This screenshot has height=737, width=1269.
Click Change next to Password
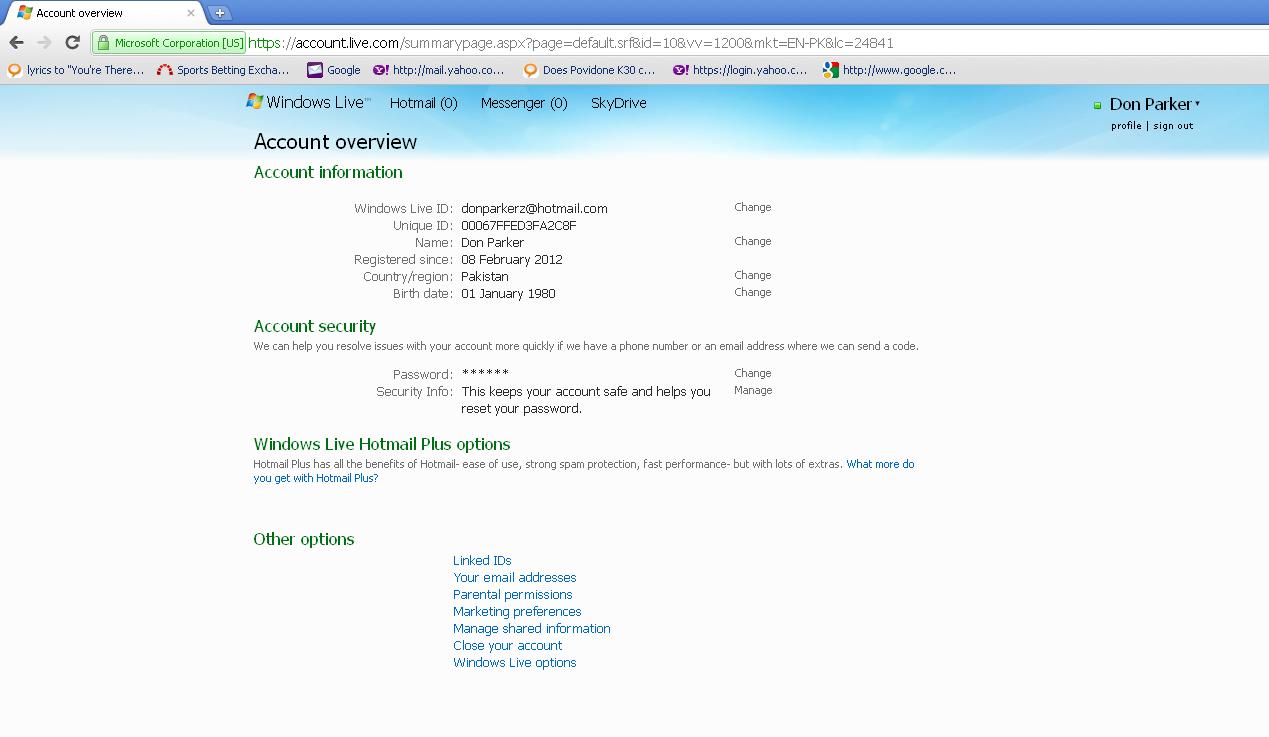[752, 373]
